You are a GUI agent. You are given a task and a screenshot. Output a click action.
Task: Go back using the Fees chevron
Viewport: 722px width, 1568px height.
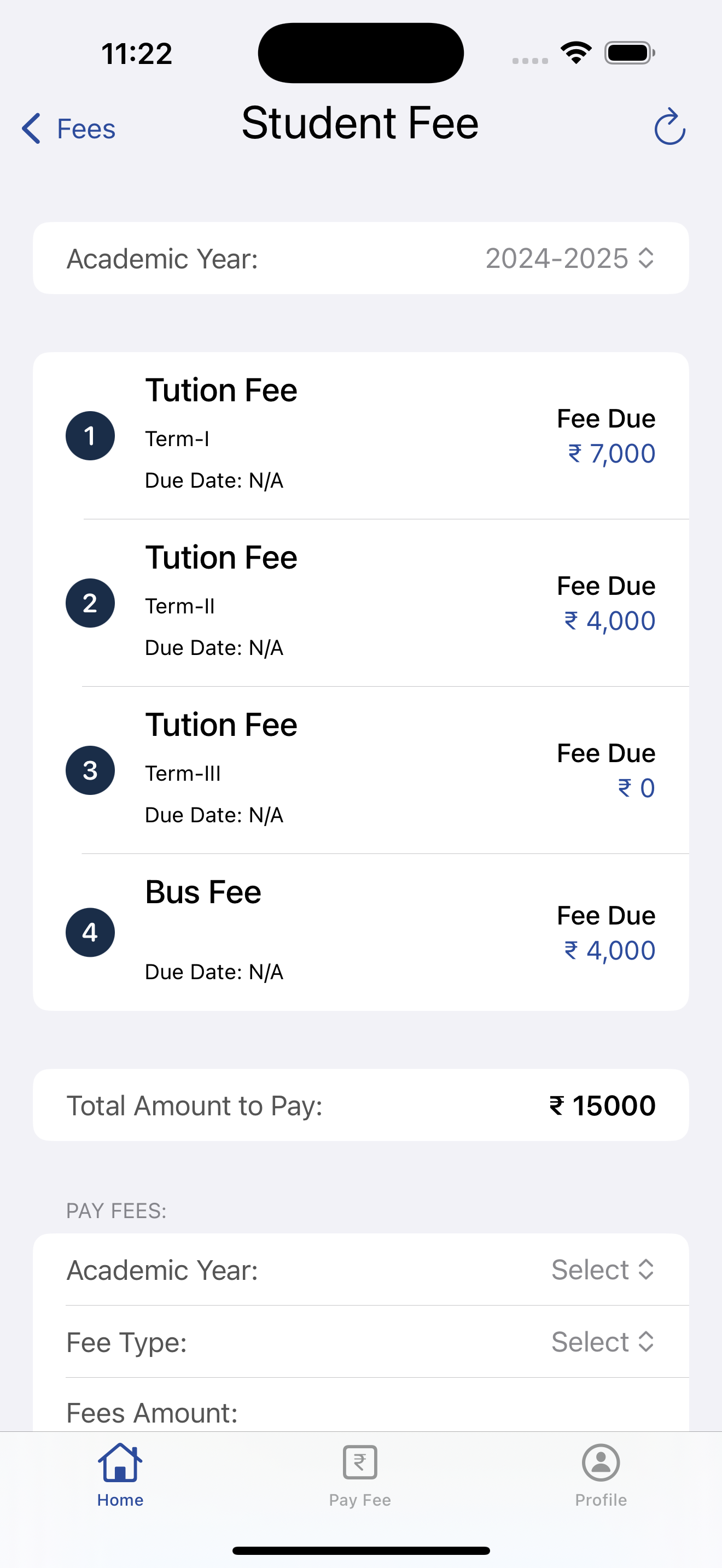31,128
